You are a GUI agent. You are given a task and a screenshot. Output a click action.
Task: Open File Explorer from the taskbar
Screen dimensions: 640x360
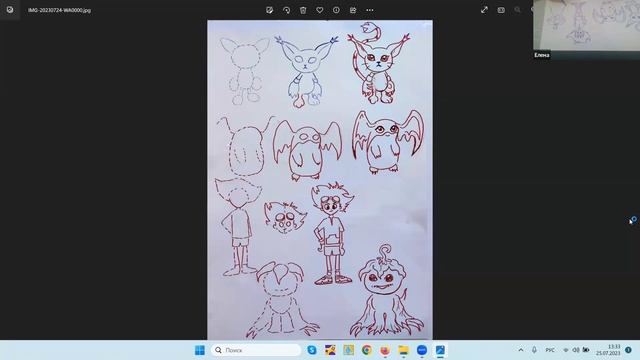403,350
